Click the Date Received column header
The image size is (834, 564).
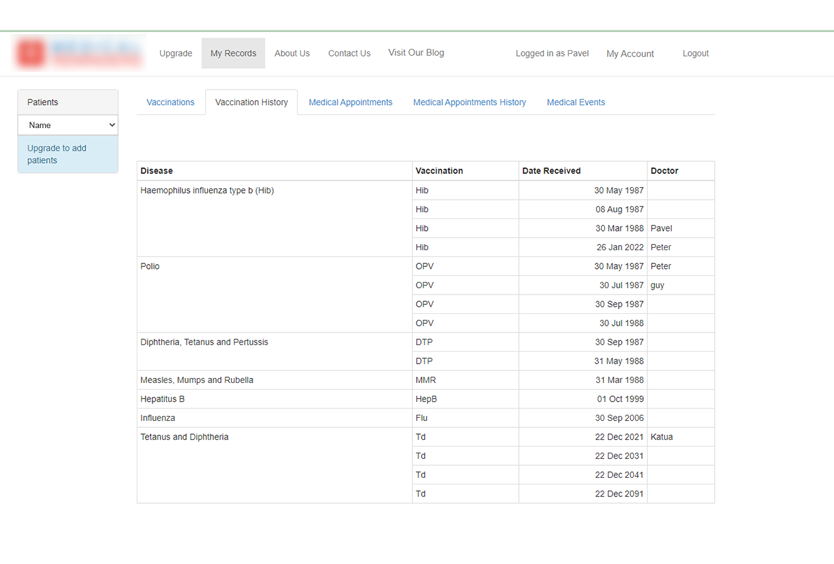pos(551,171)
